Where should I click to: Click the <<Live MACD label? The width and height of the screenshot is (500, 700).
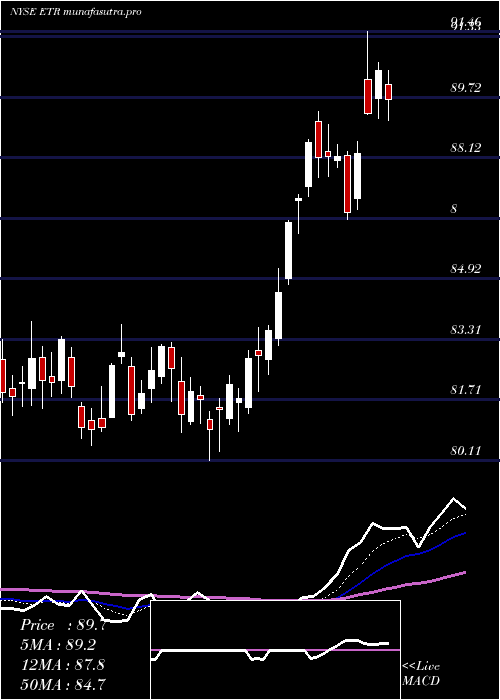(x=421, y=674)
